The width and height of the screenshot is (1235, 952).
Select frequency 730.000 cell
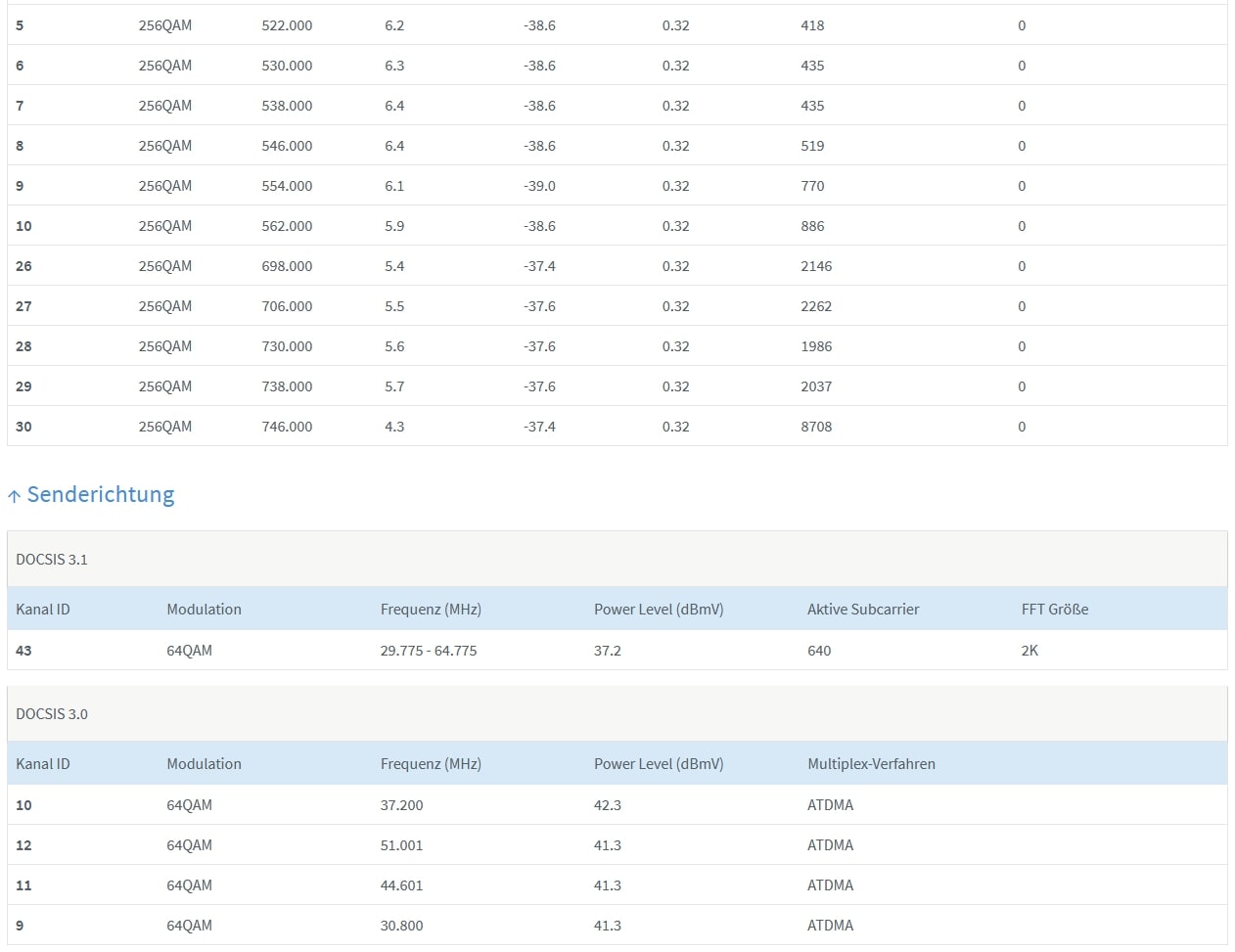coord(287,346)
